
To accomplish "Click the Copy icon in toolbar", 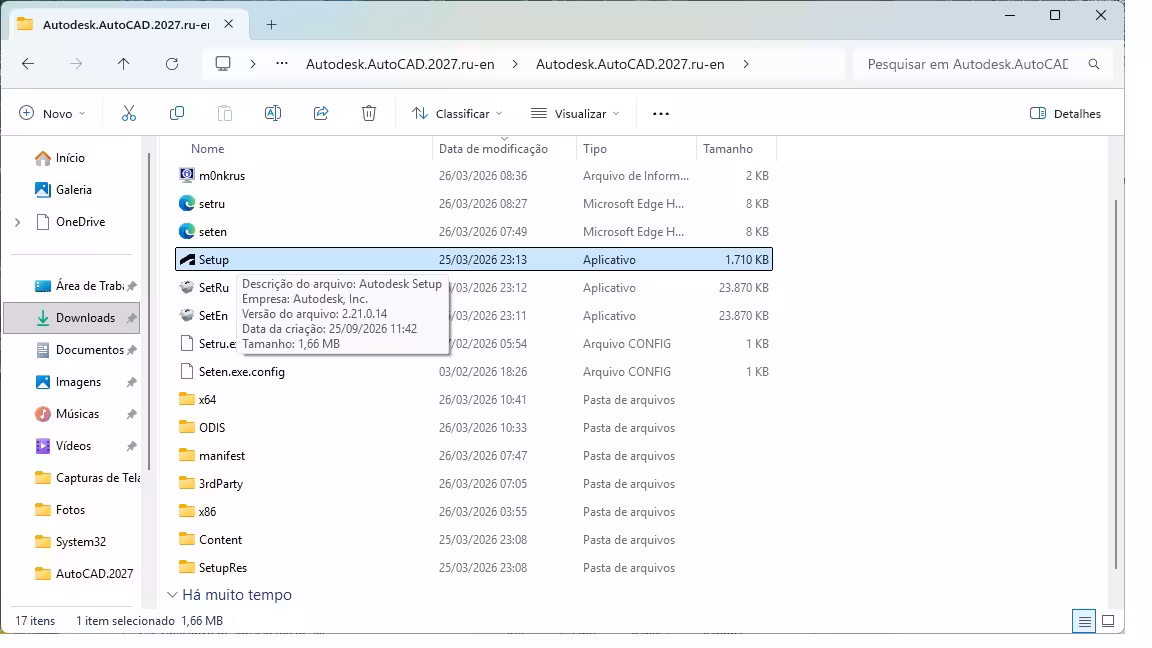I will pos(177,113).
